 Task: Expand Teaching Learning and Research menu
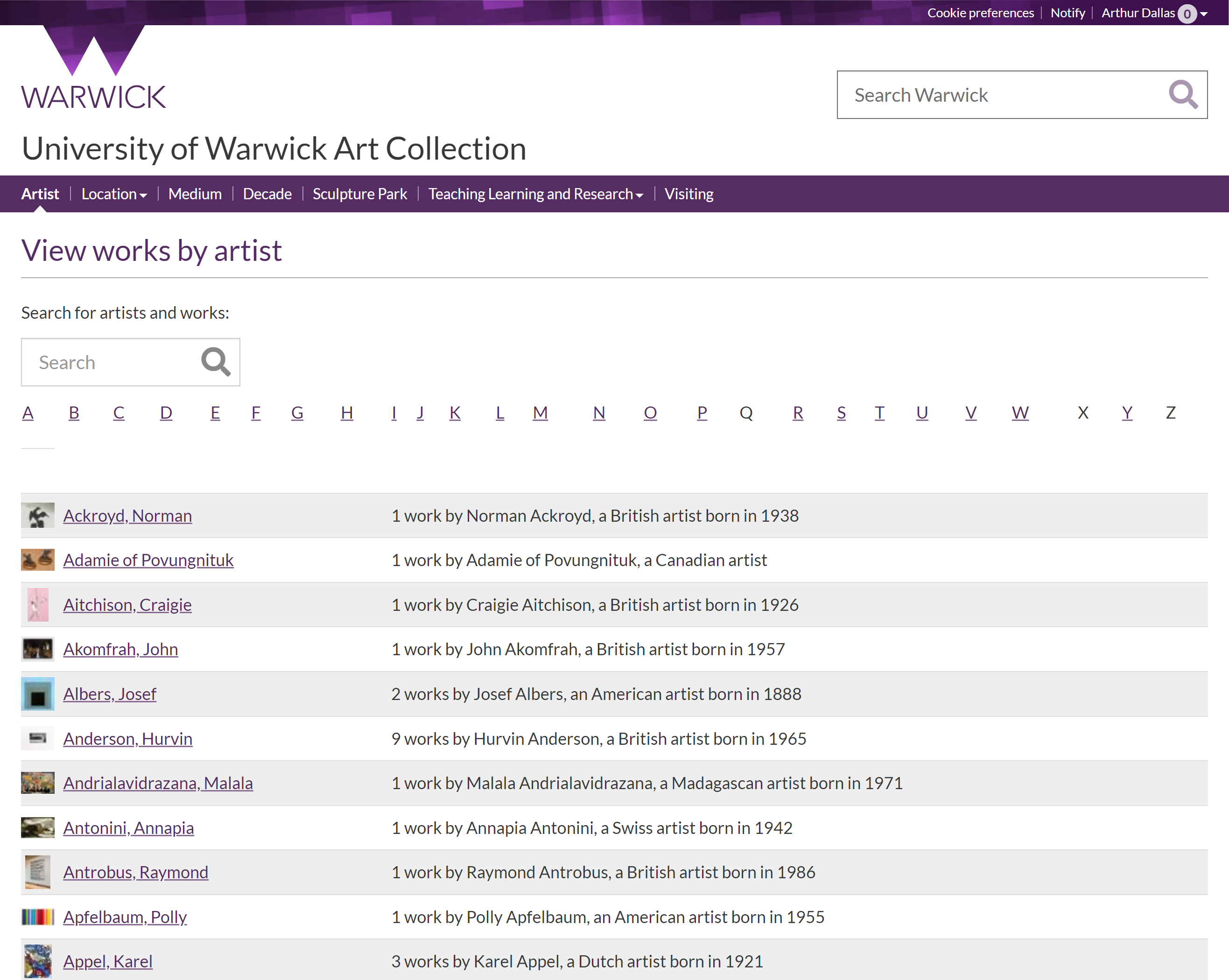pyautogui.click(x=535, y=194)
